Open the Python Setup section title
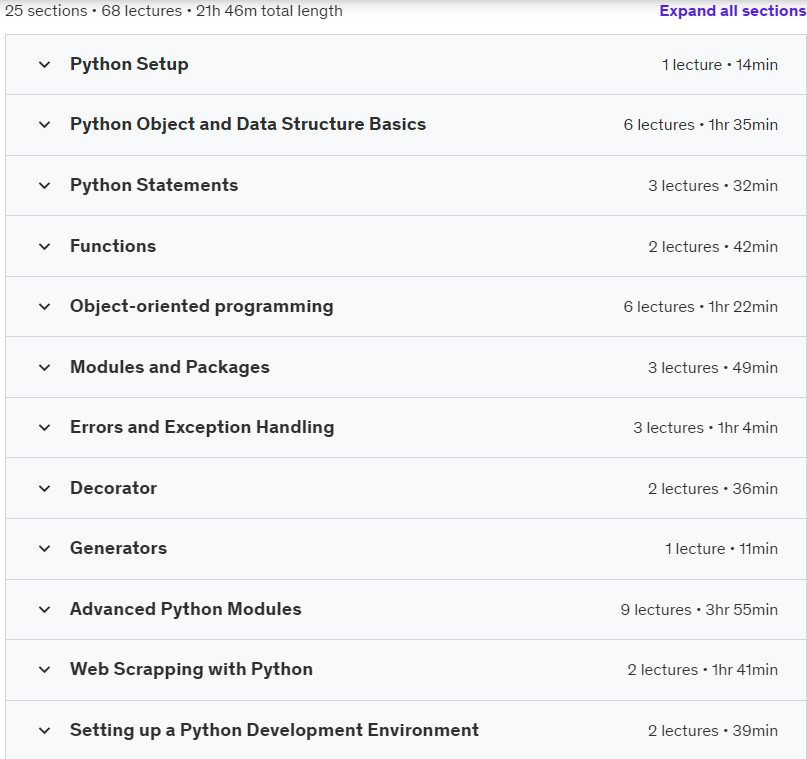 pos(129,64)
